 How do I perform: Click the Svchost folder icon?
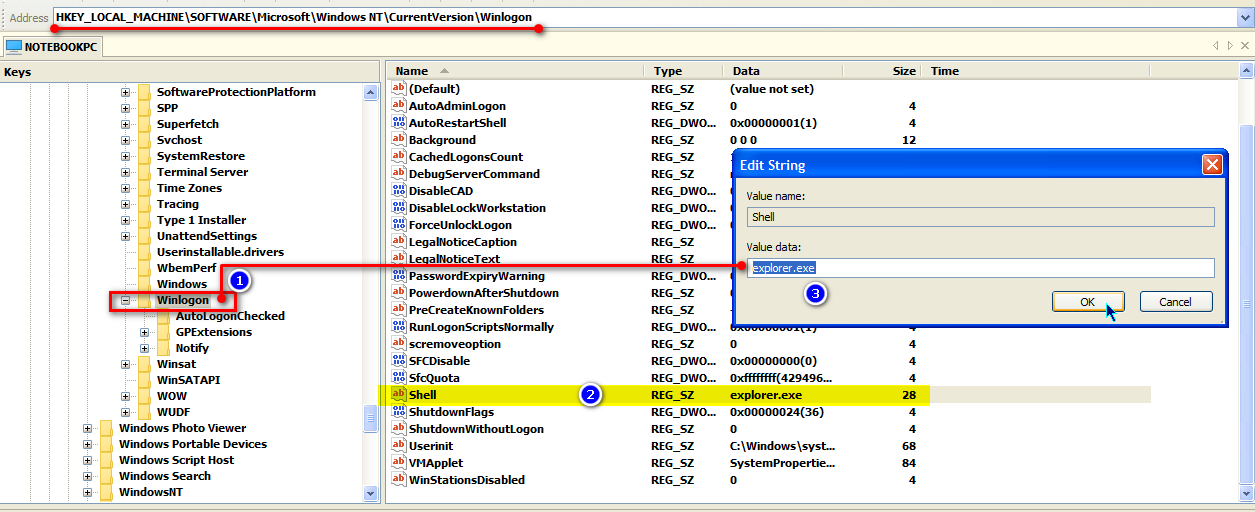click(x=145, y=140)
